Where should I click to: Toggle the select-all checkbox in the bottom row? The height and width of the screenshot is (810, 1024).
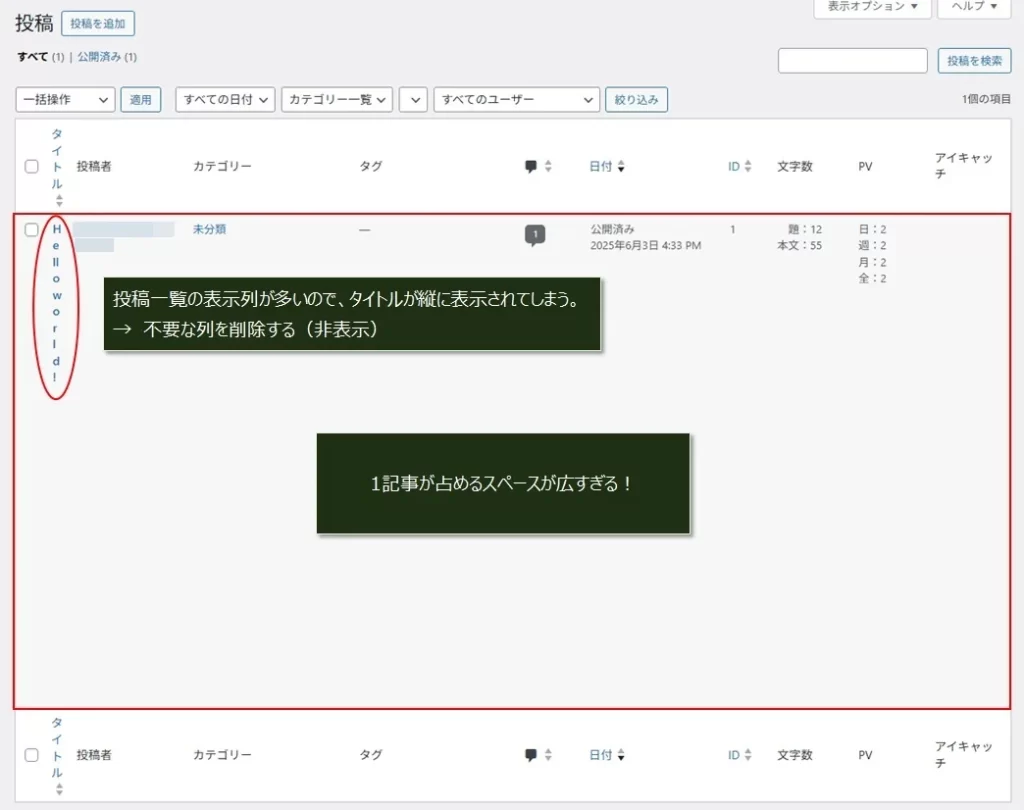click(31, 755)
